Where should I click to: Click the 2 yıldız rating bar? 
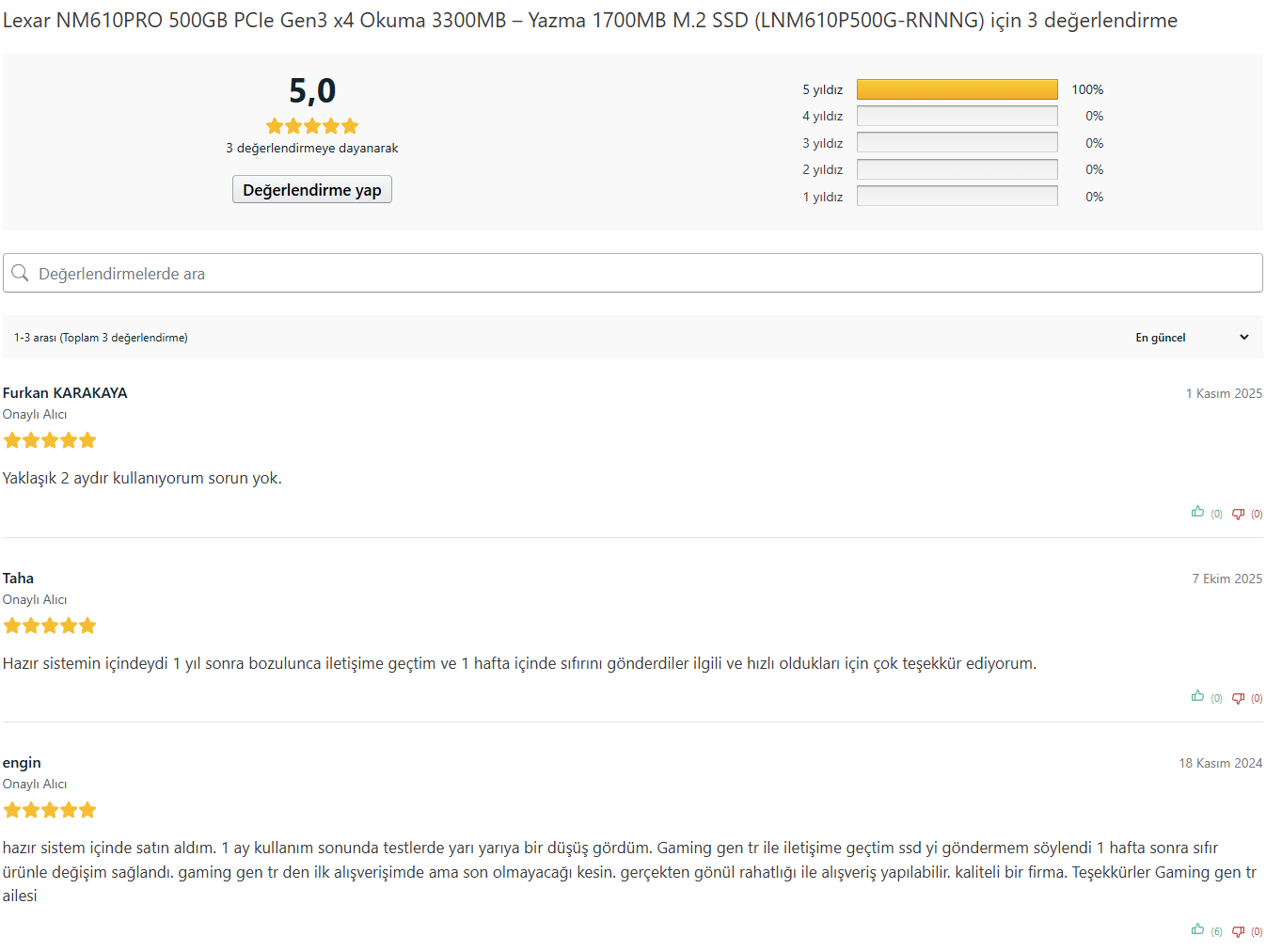(x=957, y=169)
